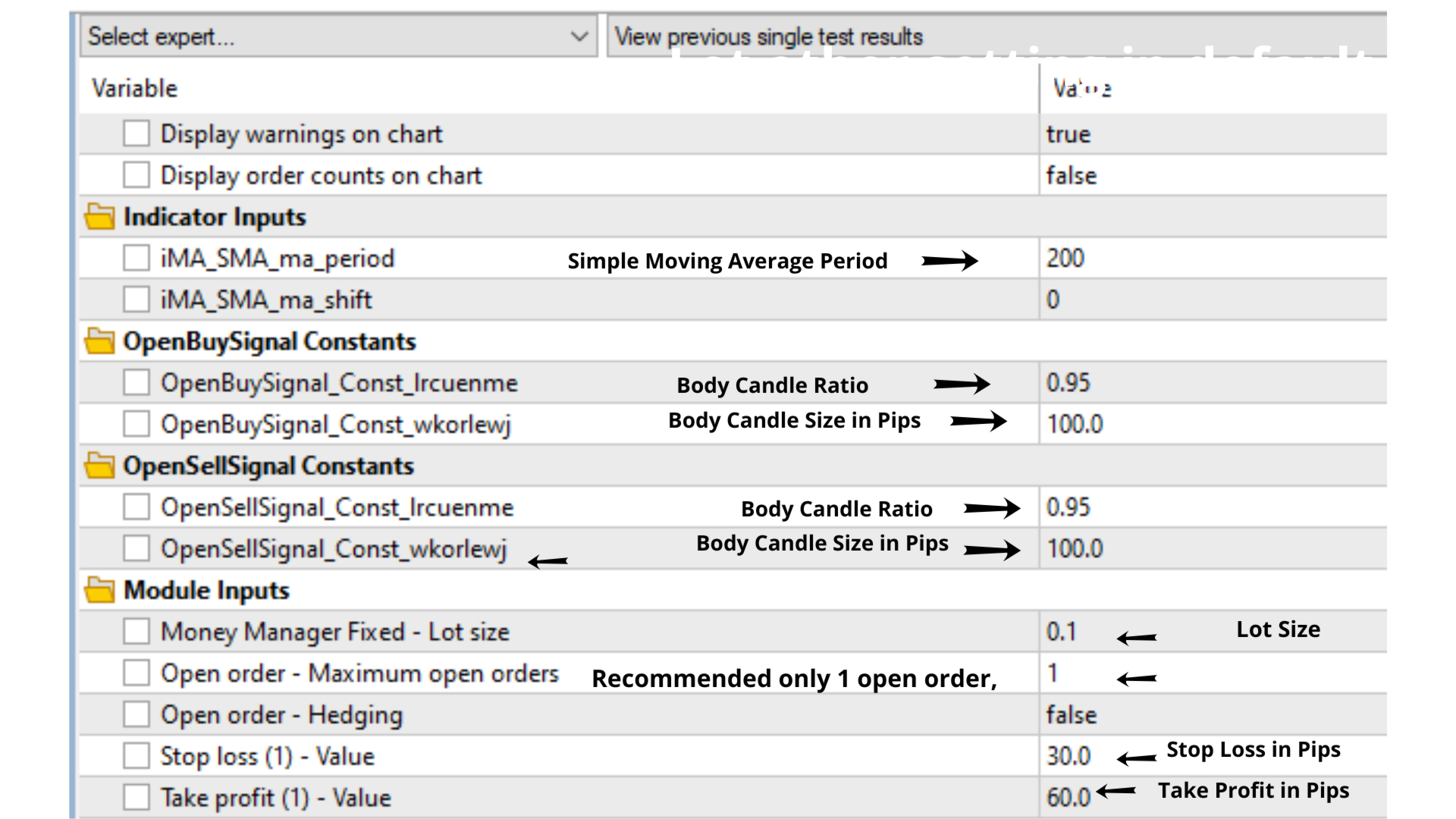Click the SMA period value 200

[x=1065, y=259]
